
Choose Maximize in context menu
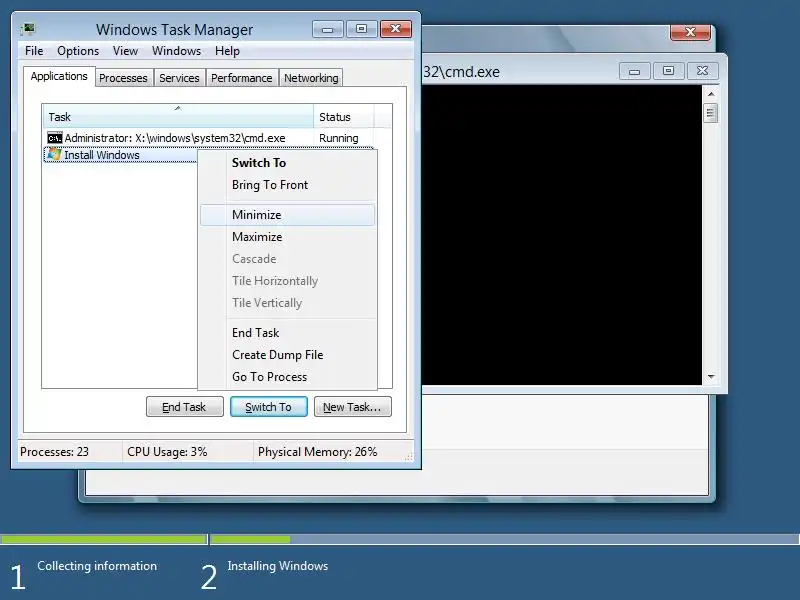(288, 237)
